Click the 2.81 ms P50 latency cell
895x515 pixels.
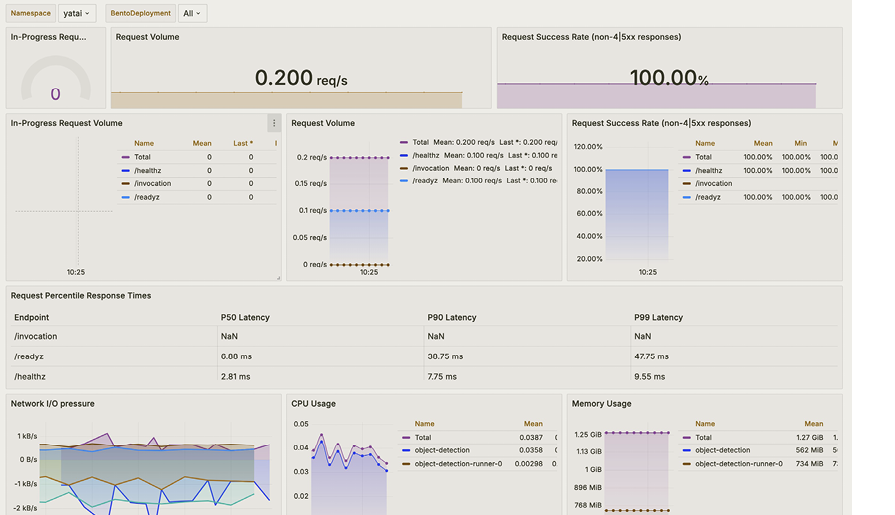coord(235,376)
